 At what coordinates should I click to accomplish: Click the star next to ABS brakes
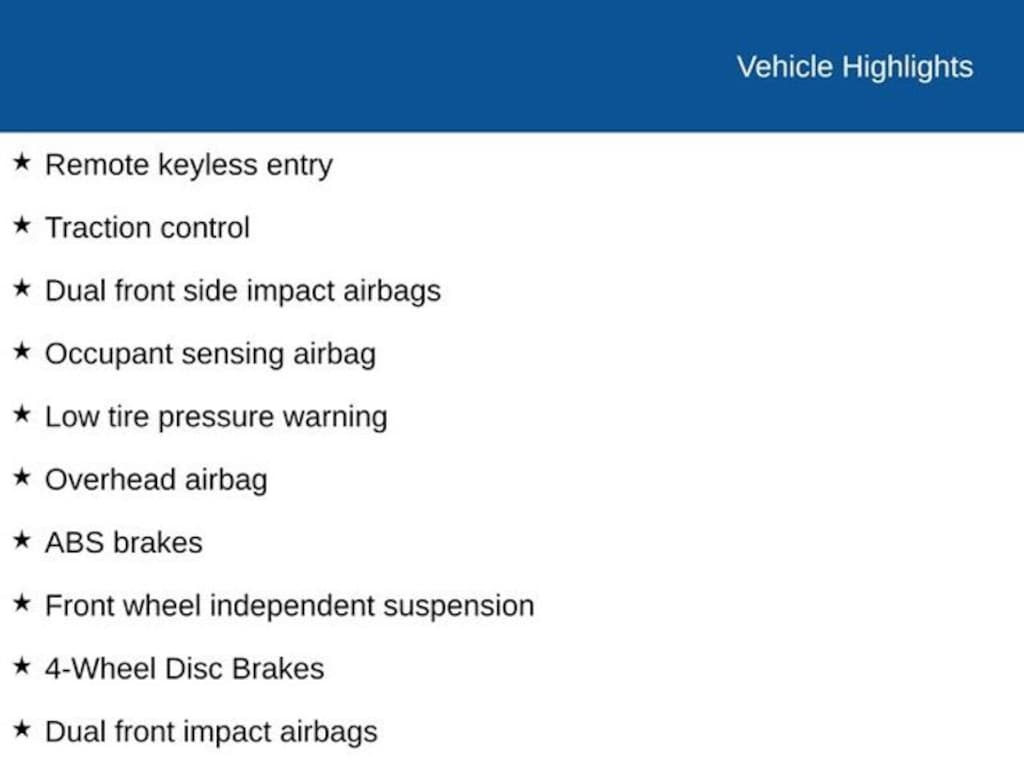[x=22, y=540]
